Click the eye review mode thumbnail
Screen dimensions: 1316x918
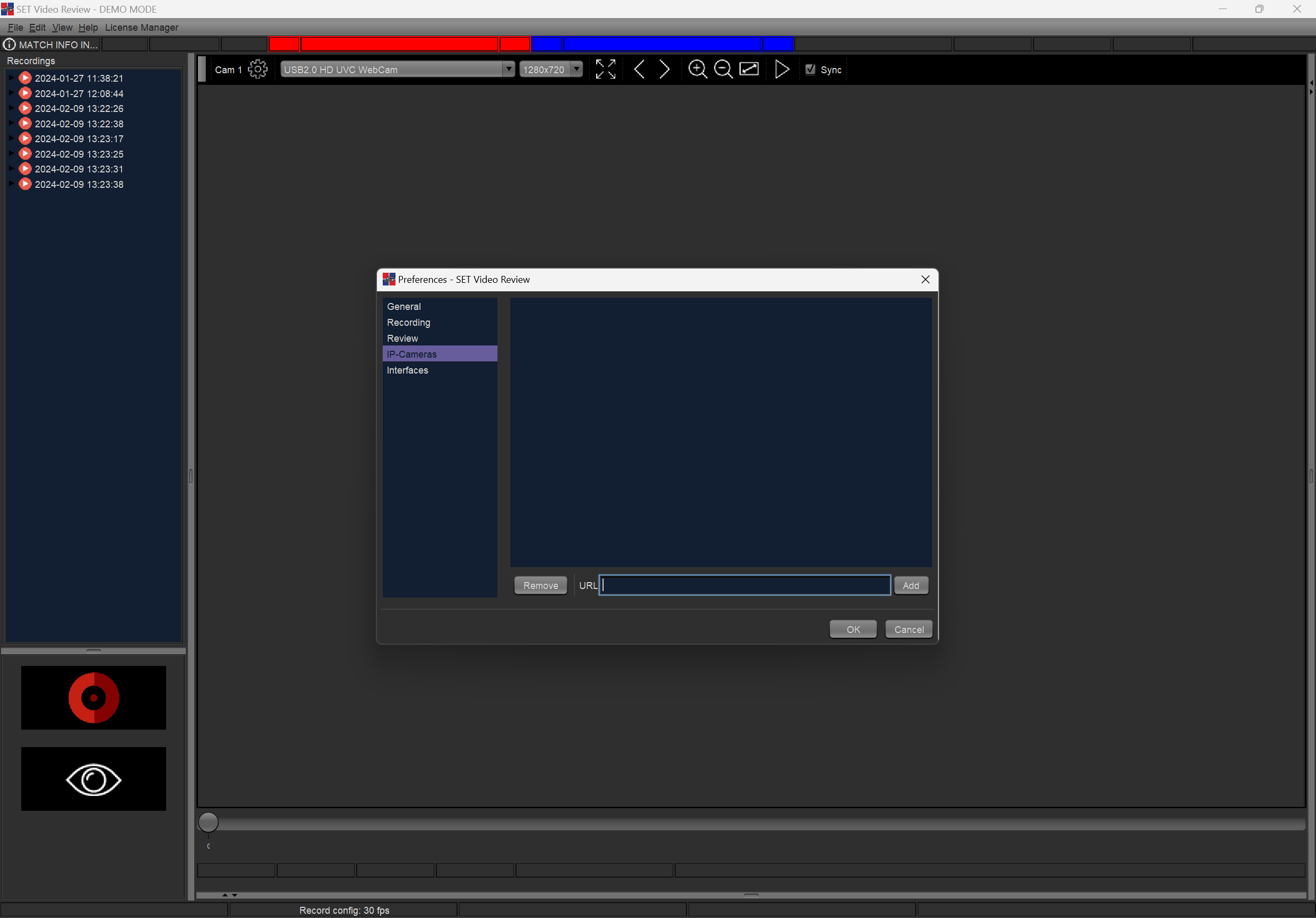[x=93, y=779]
